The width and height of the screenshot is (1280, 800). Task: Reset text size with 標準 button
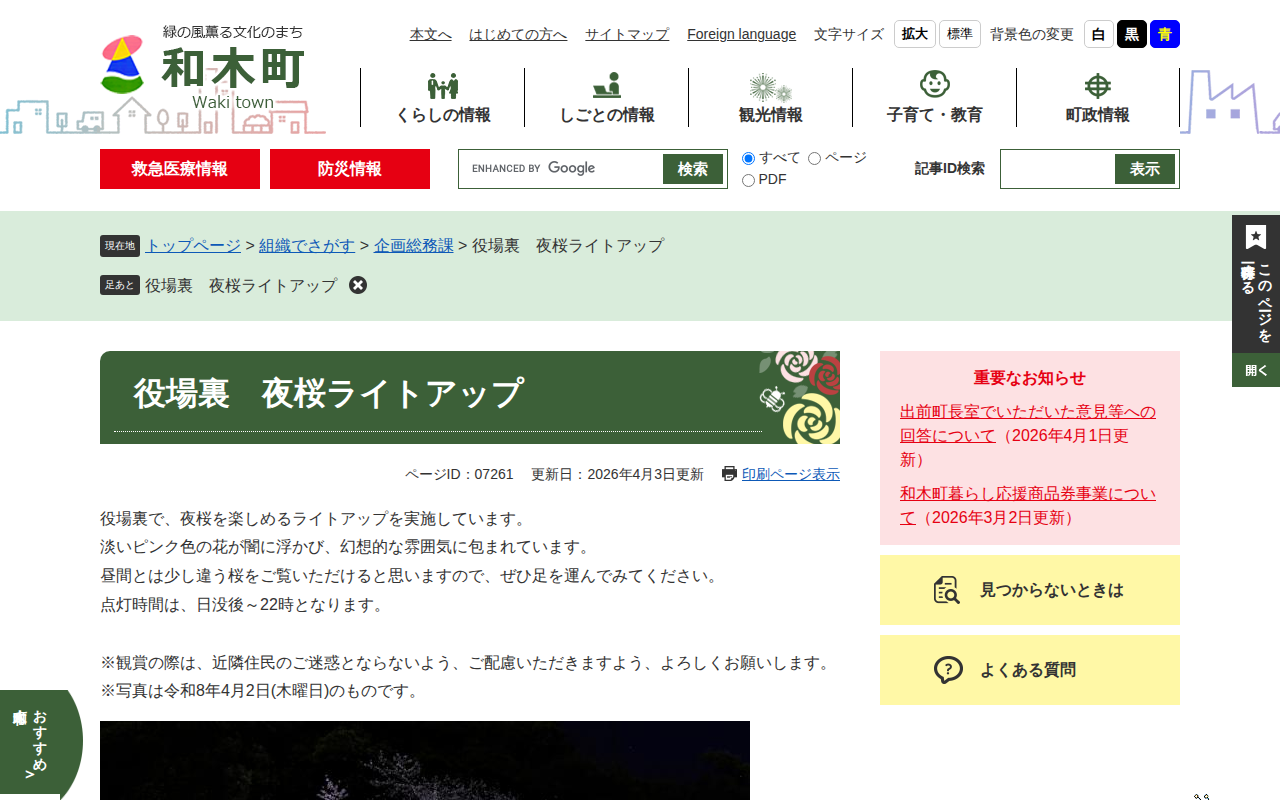coord(960,34)
